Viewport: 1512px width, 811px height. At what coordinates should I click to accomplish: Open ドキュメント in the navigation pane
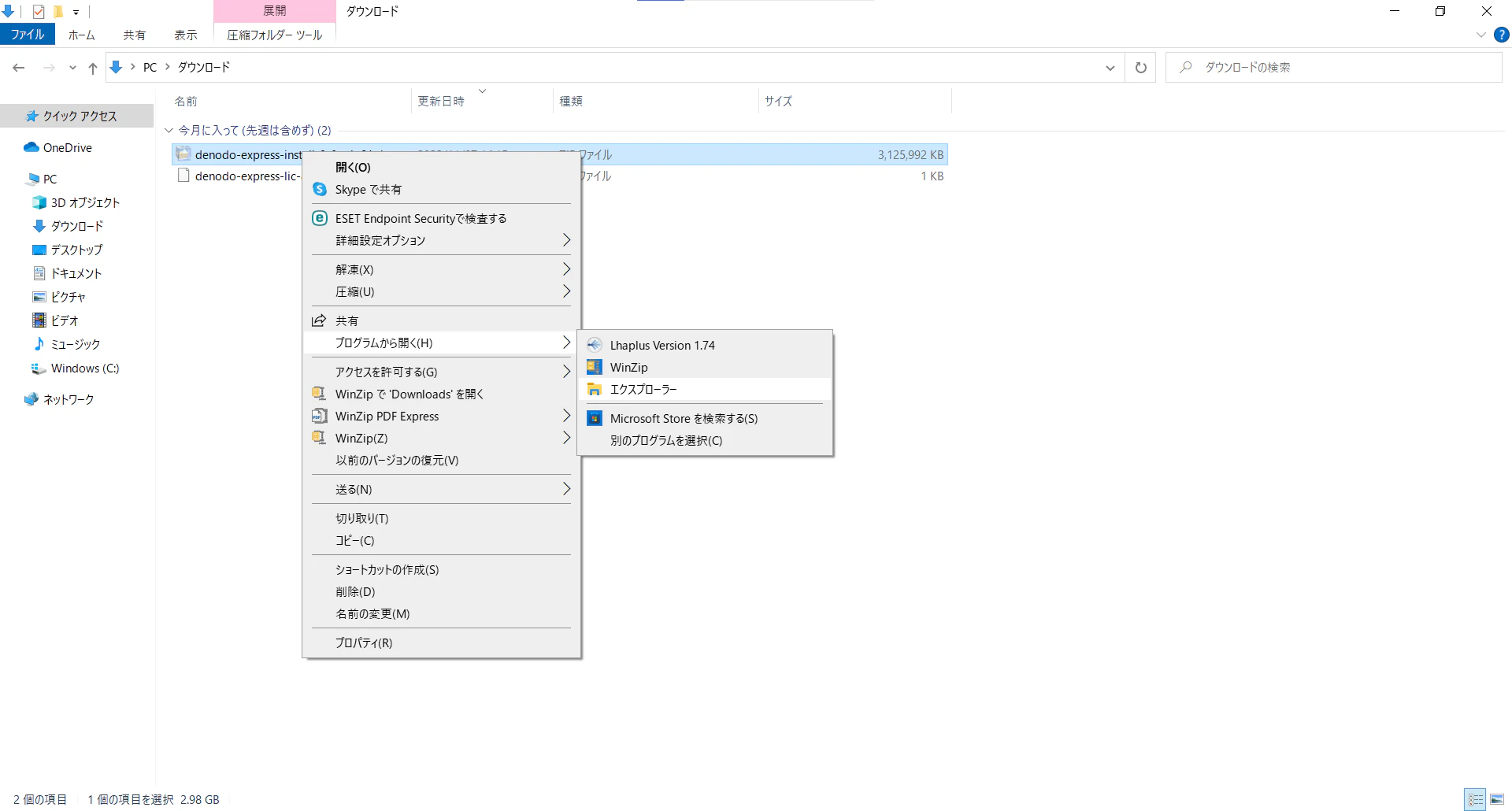click(76, 273)
